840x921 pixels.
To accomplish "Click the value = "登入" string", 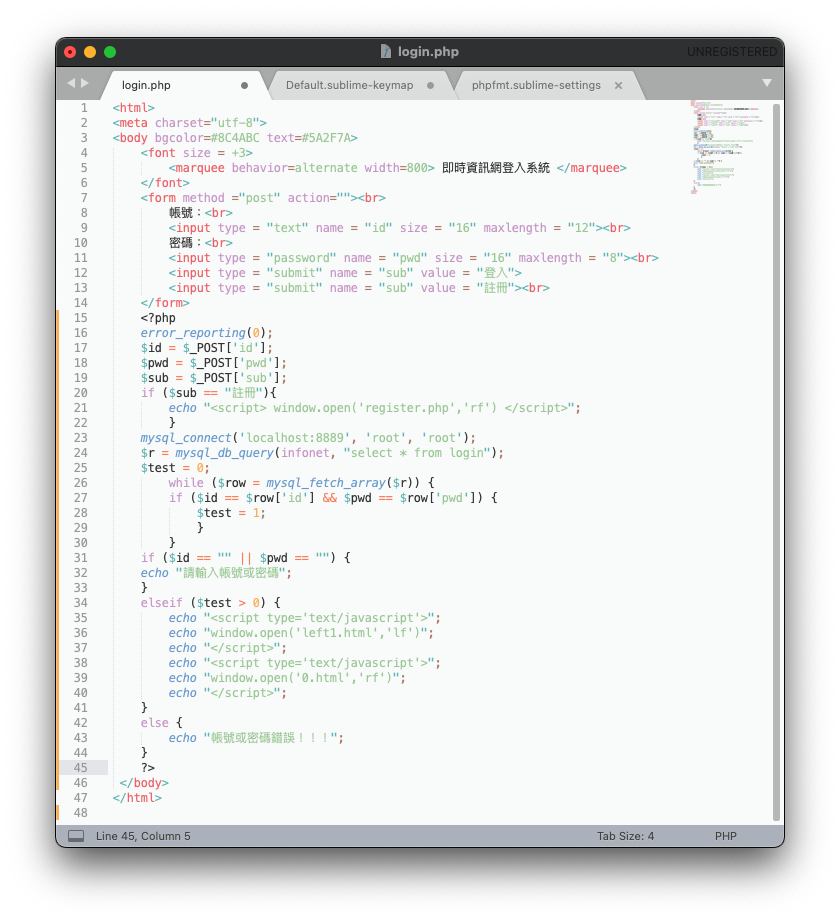I will (468, 273).
